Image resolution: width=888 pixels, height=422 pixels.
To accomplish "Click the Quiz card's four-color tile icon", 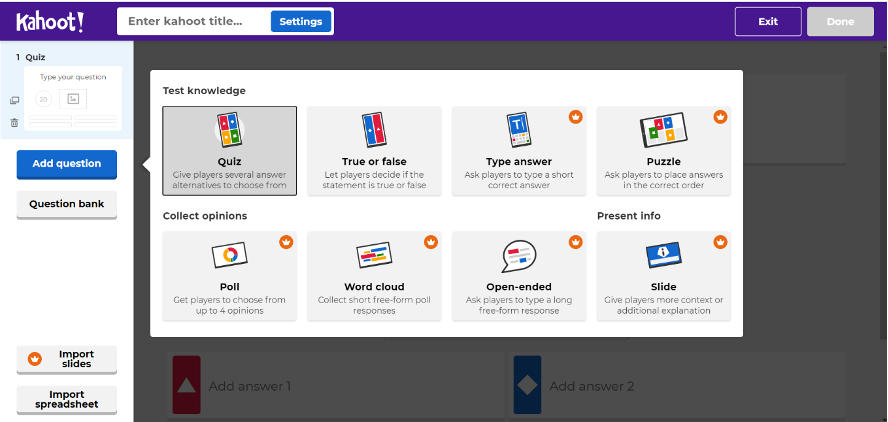I will (x=229, y=130).
